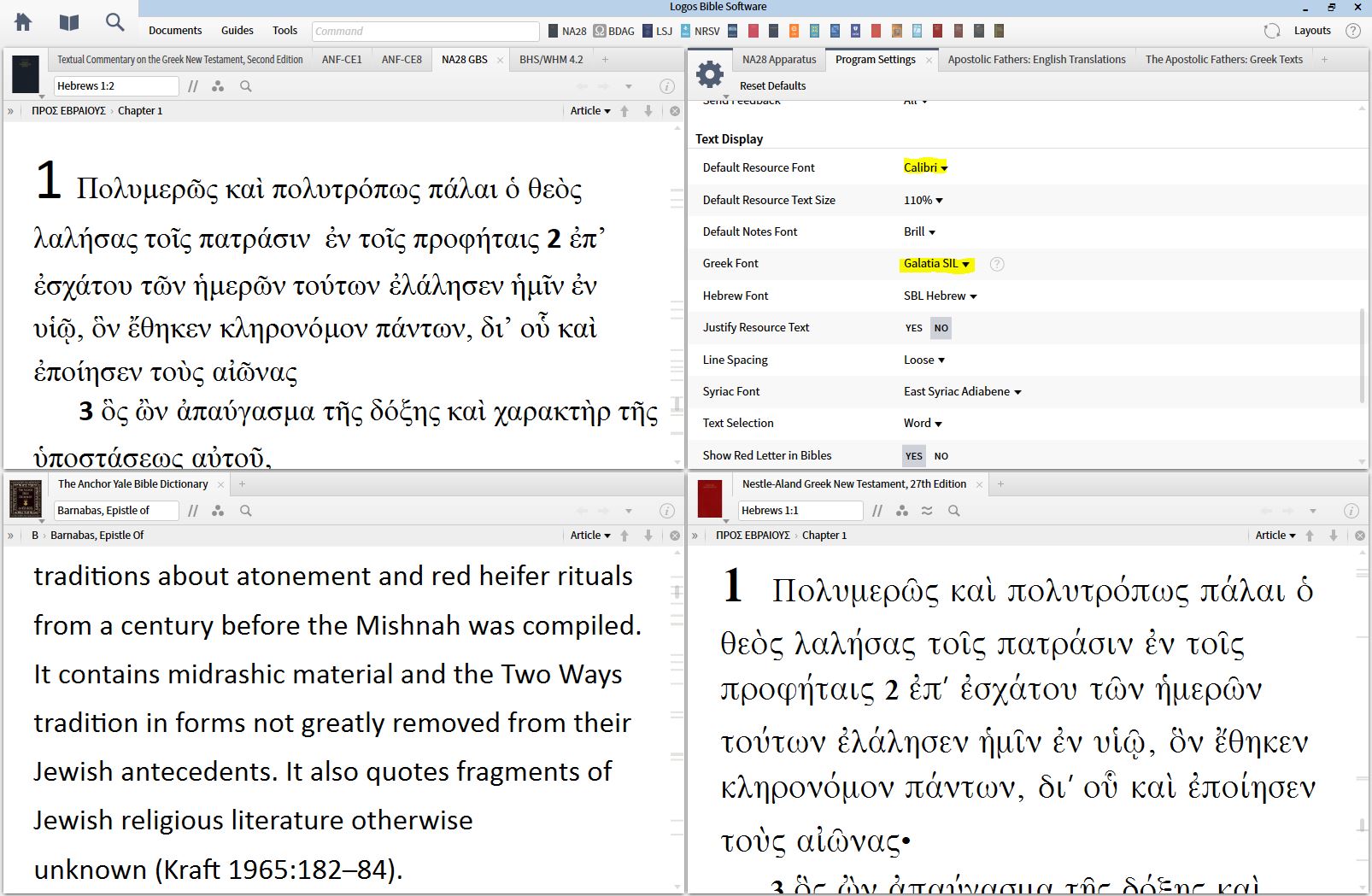
Task: Open the Library book icon
Action: point(69,22)
